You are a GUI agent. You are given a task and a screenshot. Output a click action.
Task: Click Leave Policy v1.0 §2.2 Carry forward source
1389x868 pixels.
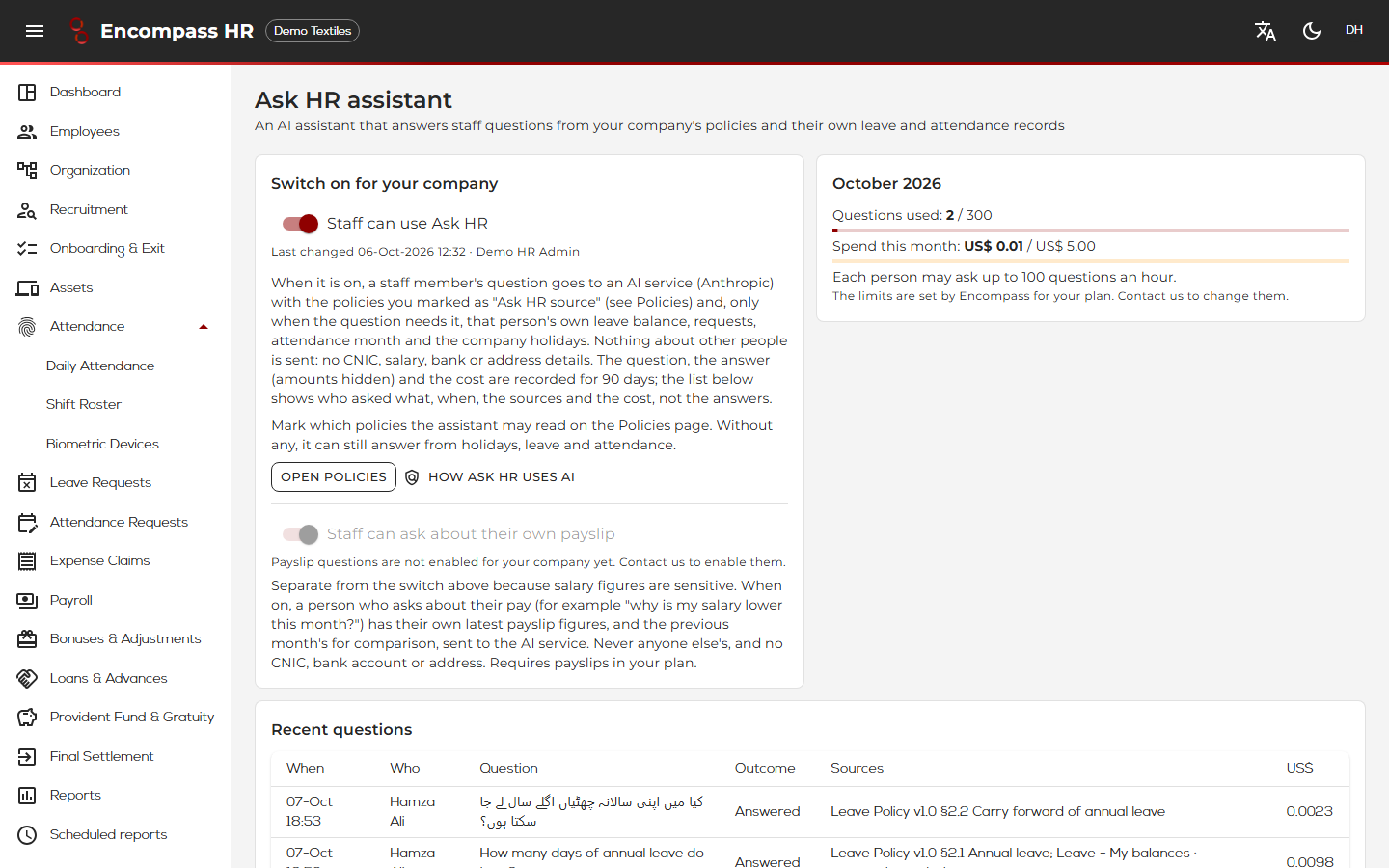(x=997, y=812)
